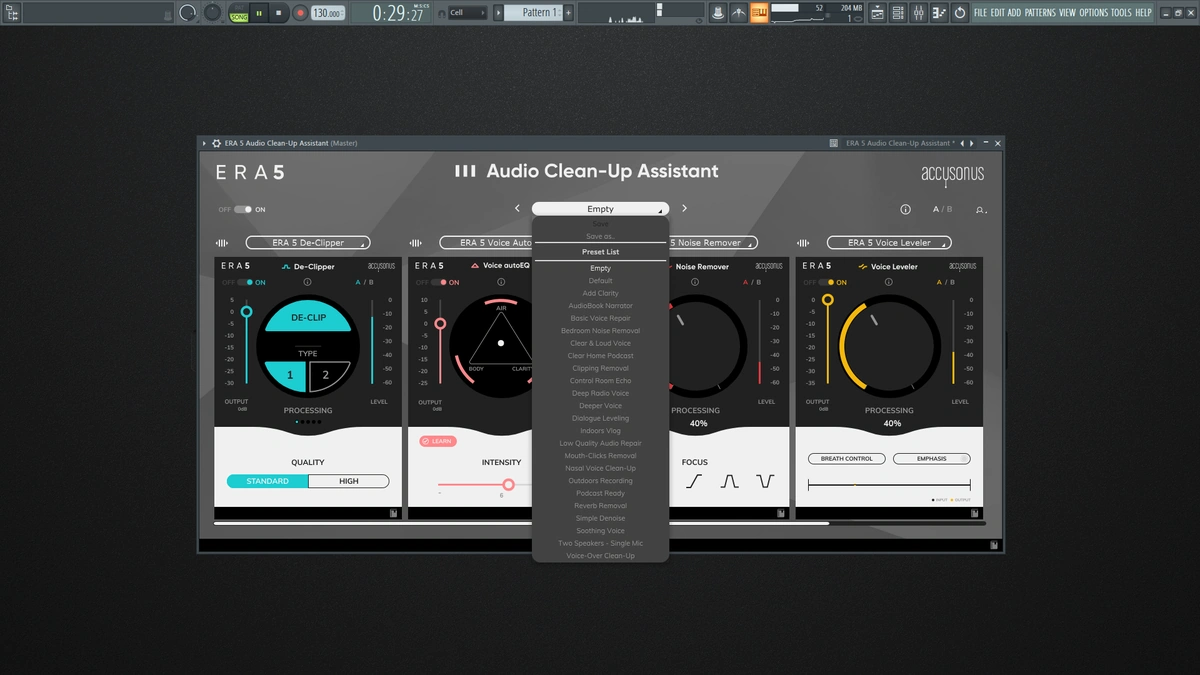Open ERA 5 De-Clipper module selector

(x=308, y=243)
